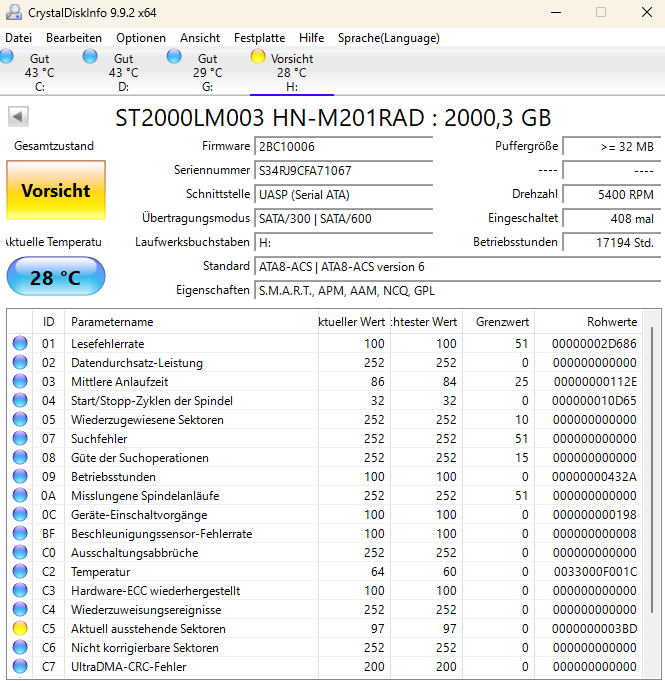Click status orb of Start/Stopp-Zyklen row
The width and height of the screenshot is (665, 681).
click(20, 400)
